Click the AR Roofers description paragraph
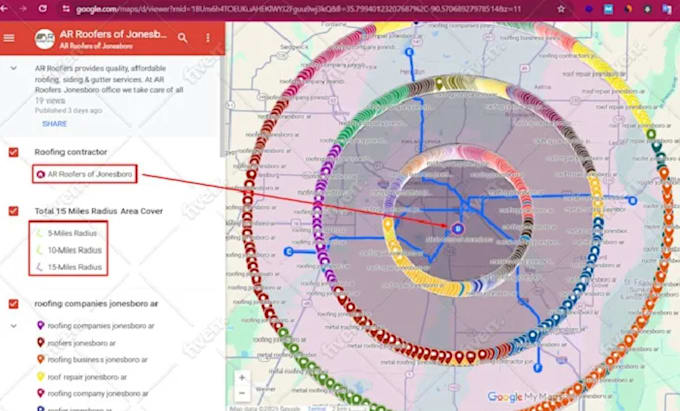The width and height of the screenshot is (680, 411). [109, 79]
